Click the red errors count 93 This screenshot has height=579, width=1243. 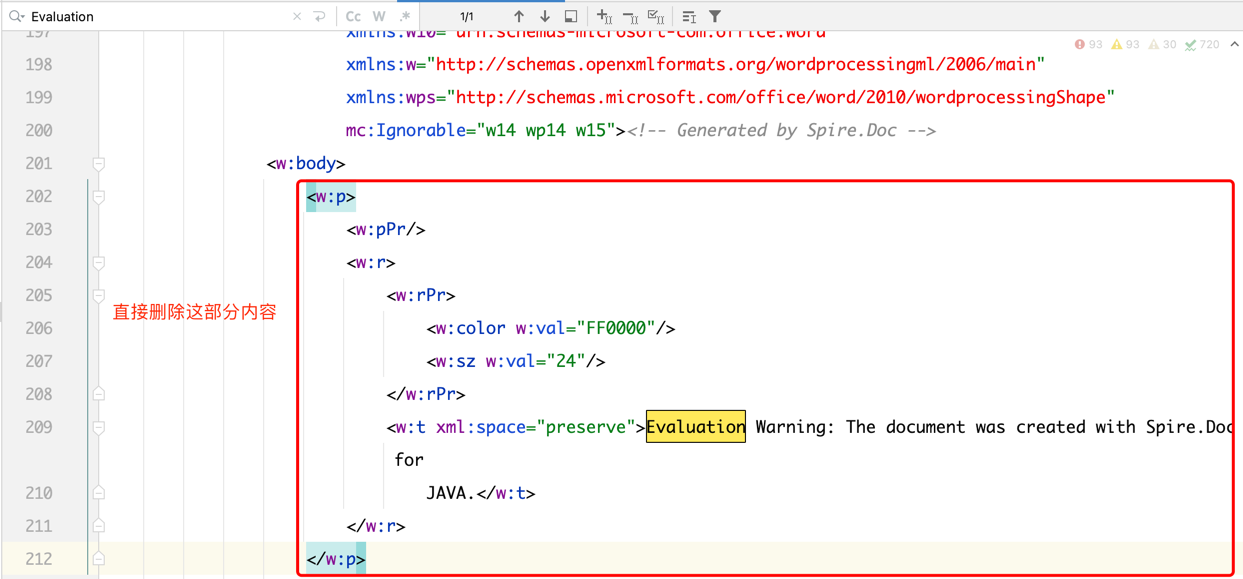(1088, 45)
